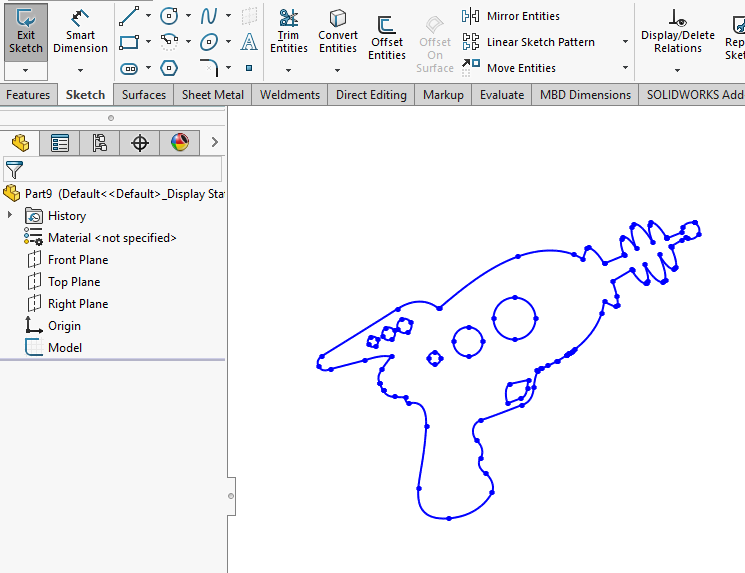Select the Line sketch tool

129,16
